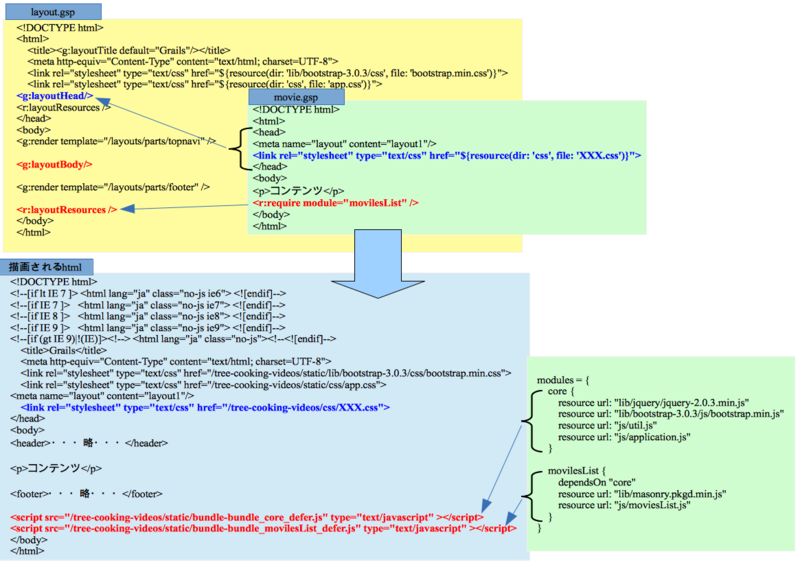Image resolution: width=800 pixels, height=563 pixels.
Task: Click the "if (gt IE 9)" comment line
Action: coord(173,339)
